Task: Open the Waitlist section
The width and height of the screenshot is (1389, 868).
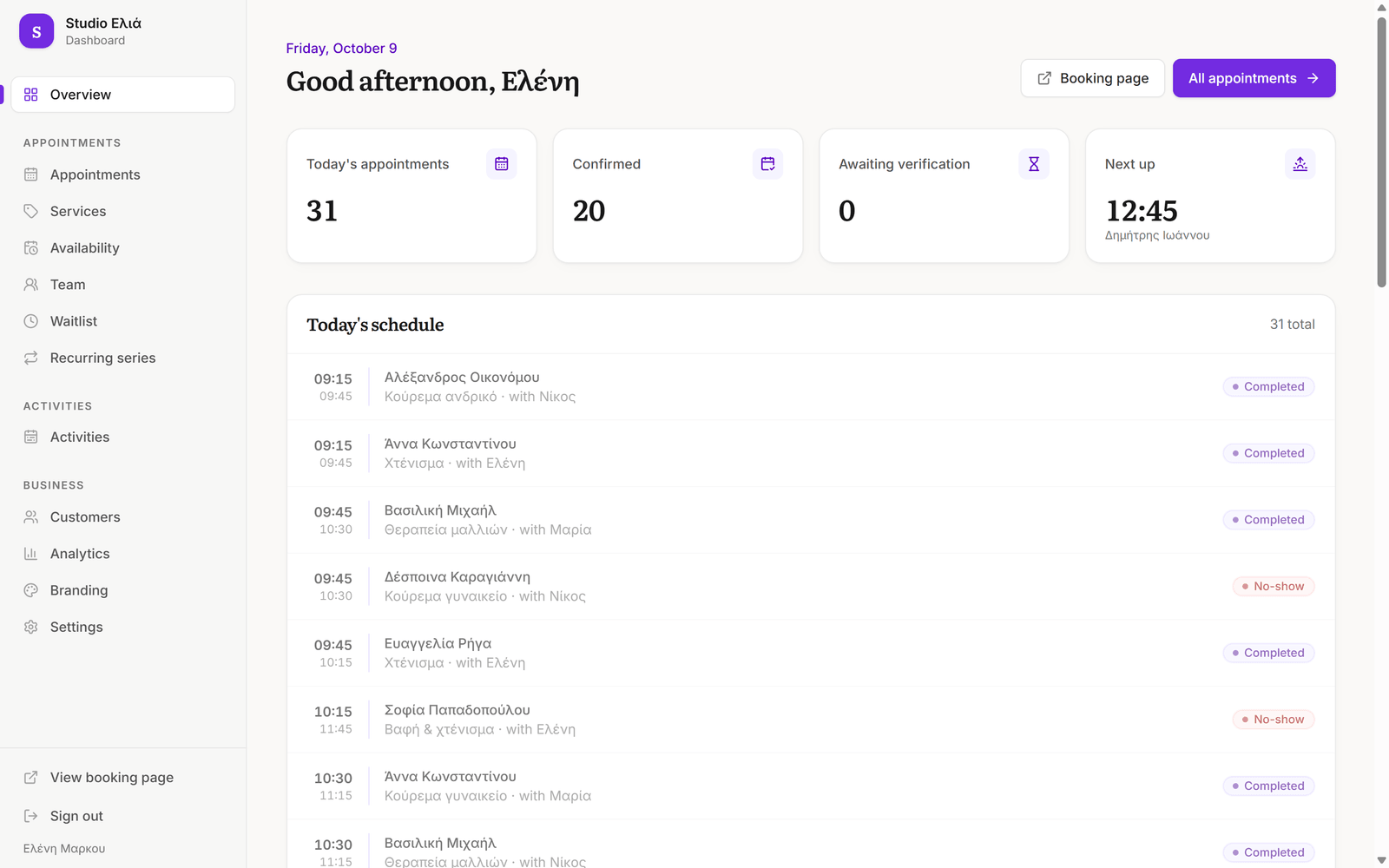Action: (122, 321)
